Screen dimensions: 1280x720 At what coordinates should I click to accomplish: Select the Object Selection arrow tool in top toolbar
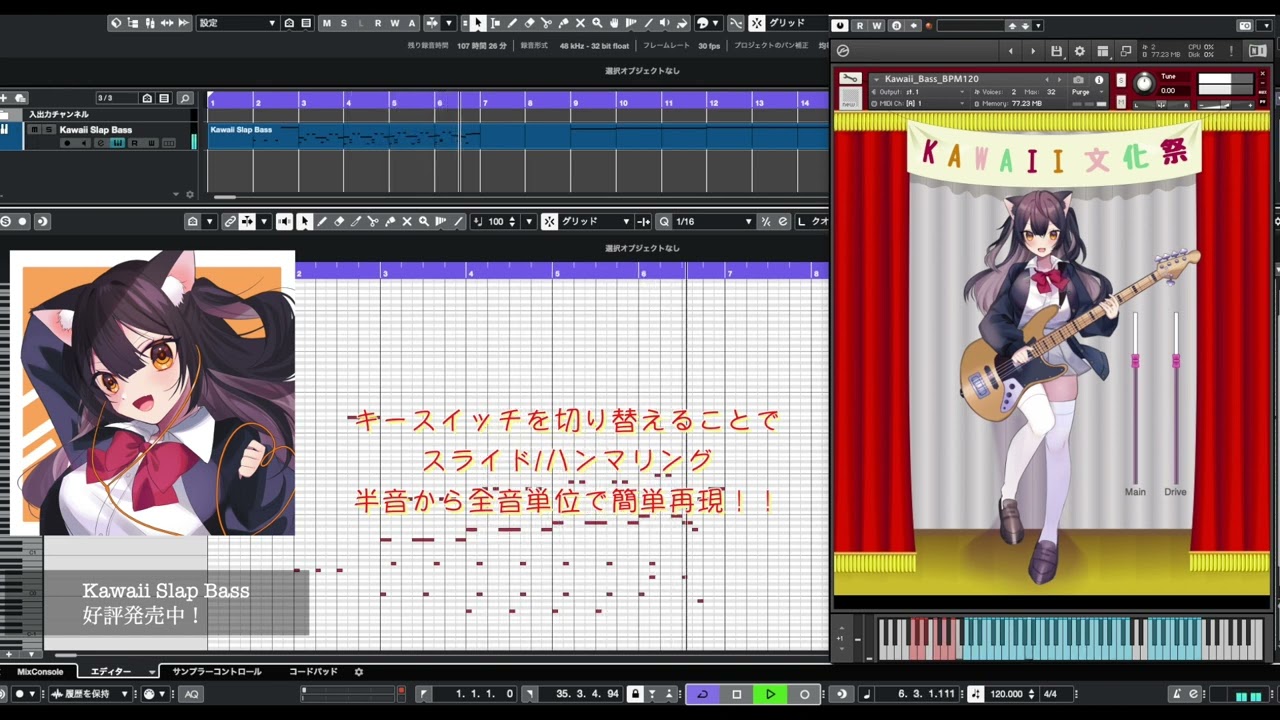[x=477, y=23]
